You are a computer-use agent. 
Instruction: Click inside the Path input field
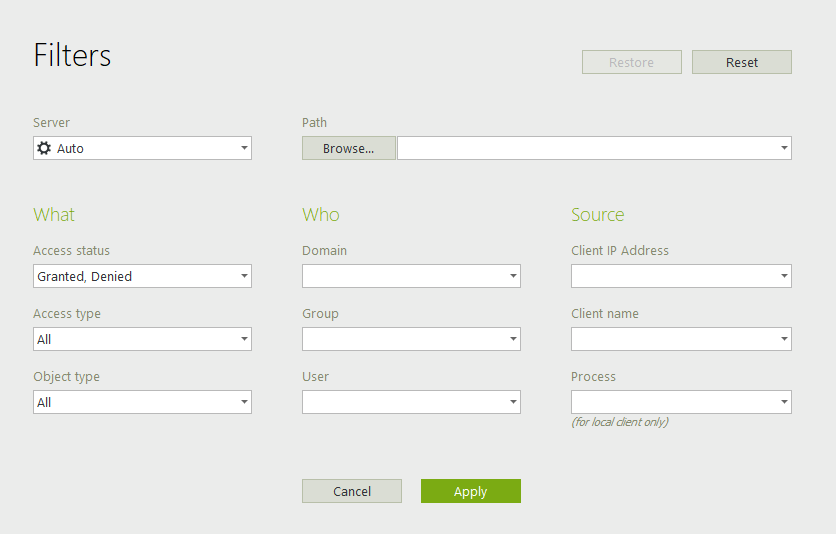pyautogui.click(x=588, y=148)
